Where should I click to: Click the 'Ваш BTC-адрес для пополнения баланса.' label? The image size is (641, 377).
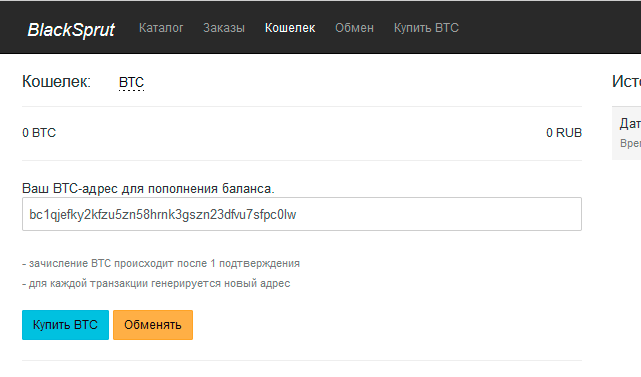click(x=148, y=188)
